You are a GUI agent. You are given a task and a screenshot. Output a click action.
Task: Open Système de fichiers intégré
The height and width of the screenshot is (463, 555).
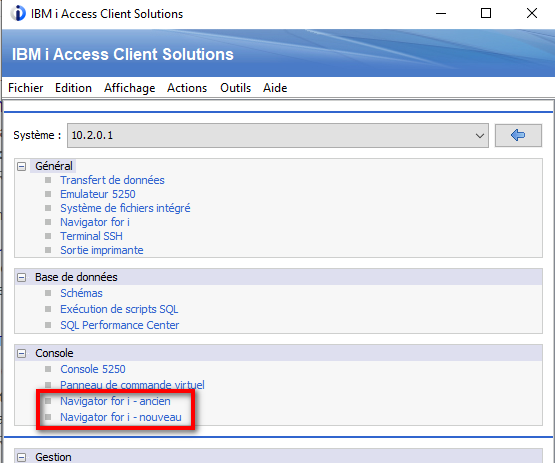125,208
